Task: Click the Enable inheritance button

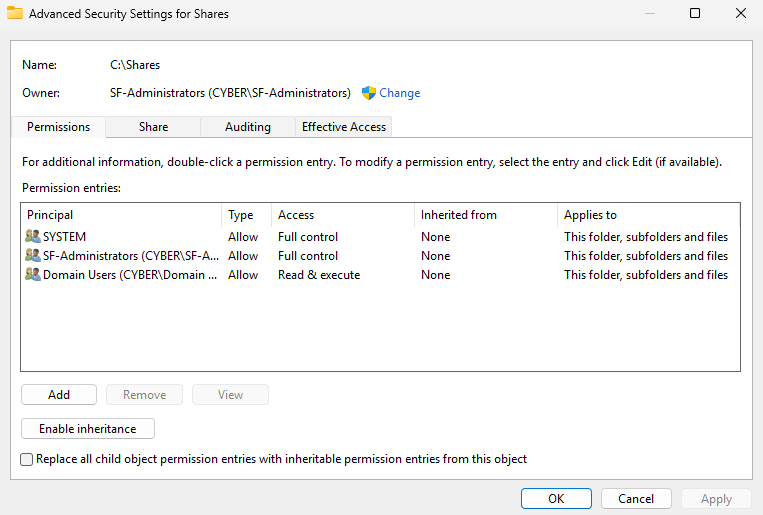Action: point(88,429)
